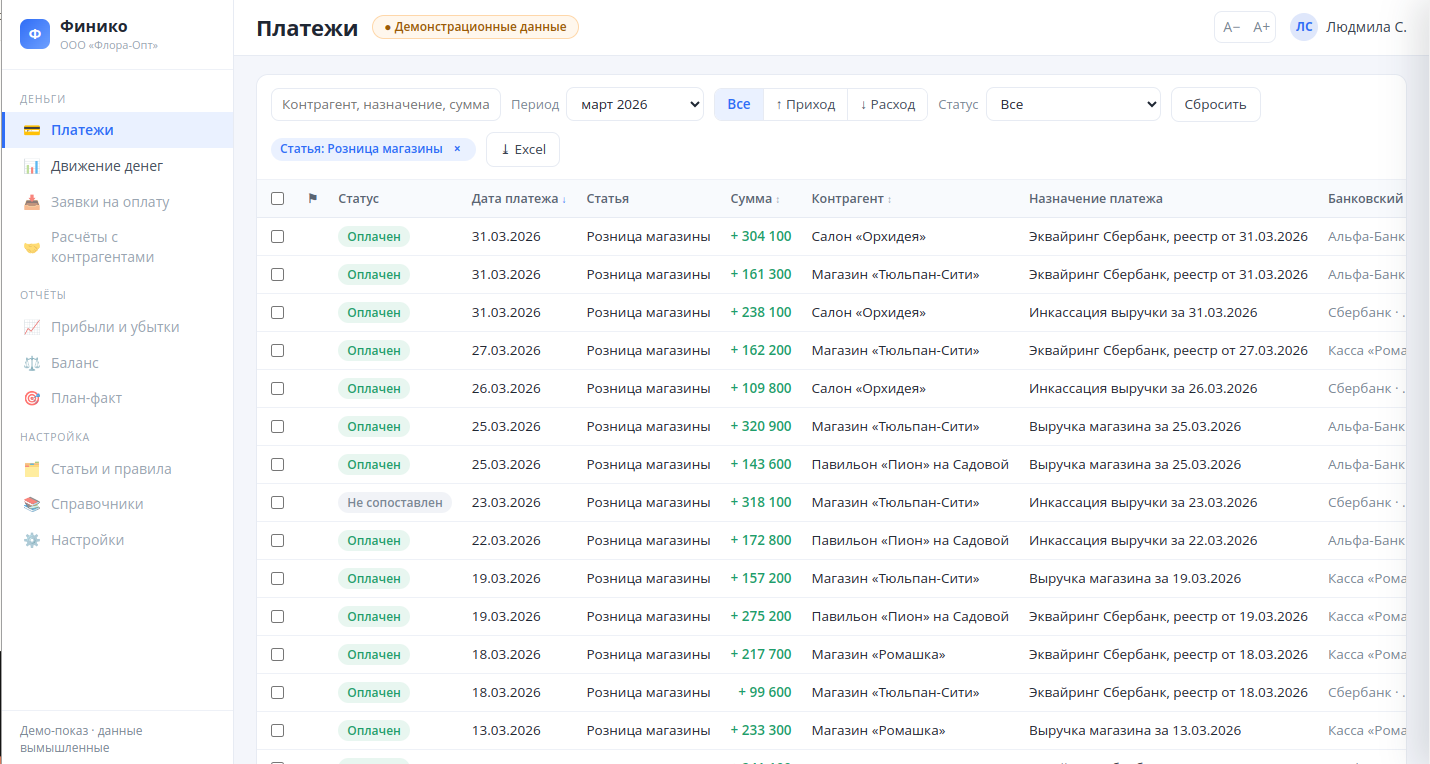
Task: Click Инкассация выручки за 22.03.2026
Action: tap(1143, 541)
